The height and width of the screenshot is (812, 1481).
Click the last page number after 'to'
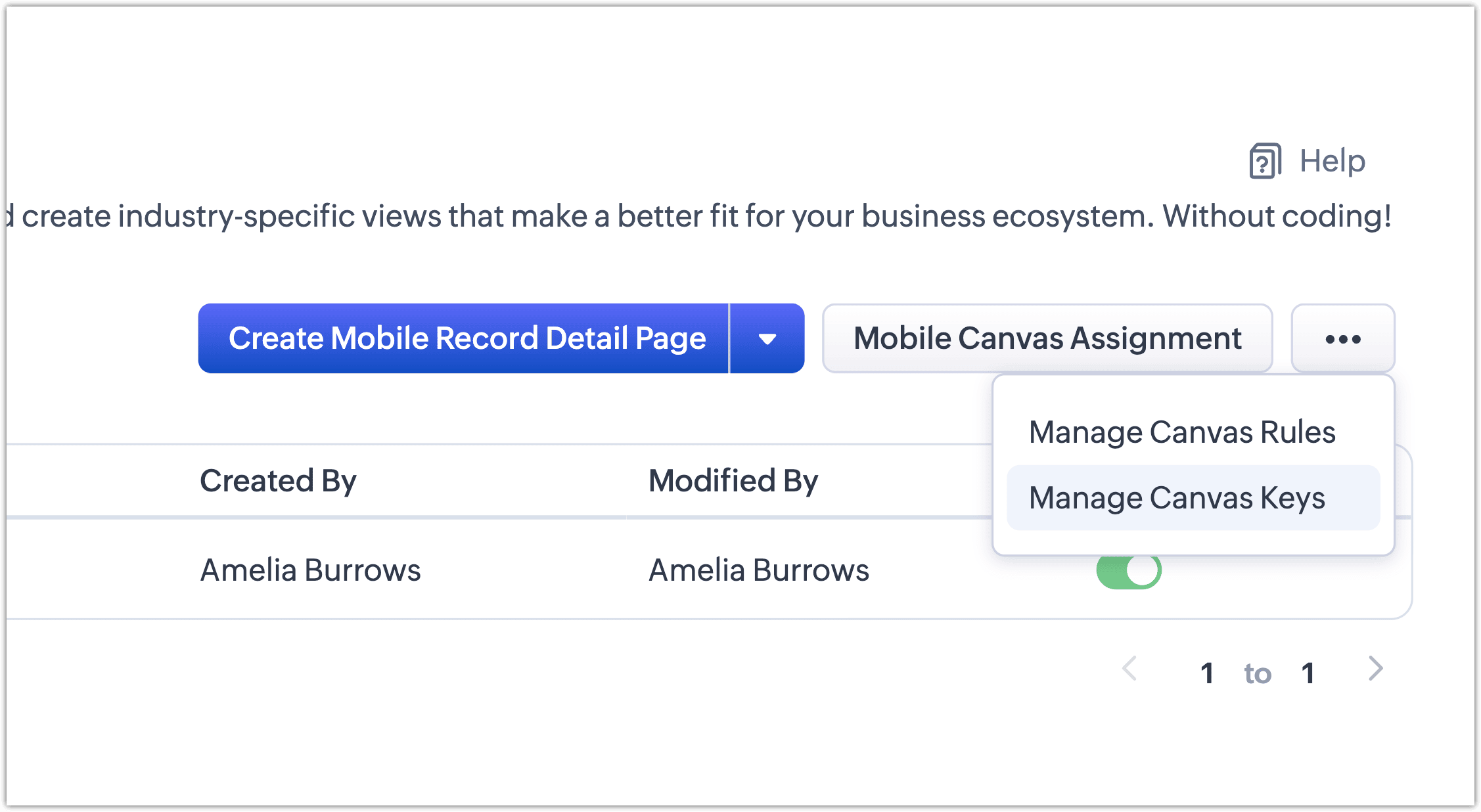pyautogui.click(x=1308, y=673)
